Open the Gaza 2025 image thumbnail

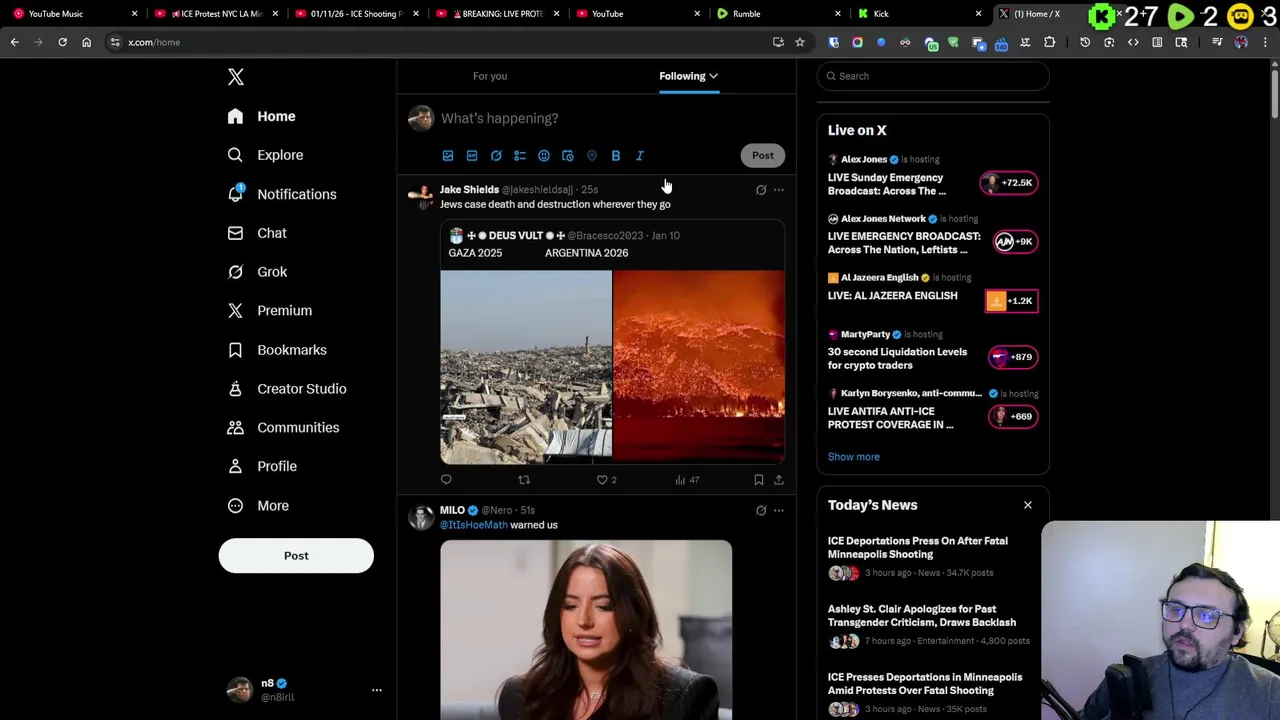(526, 367)
